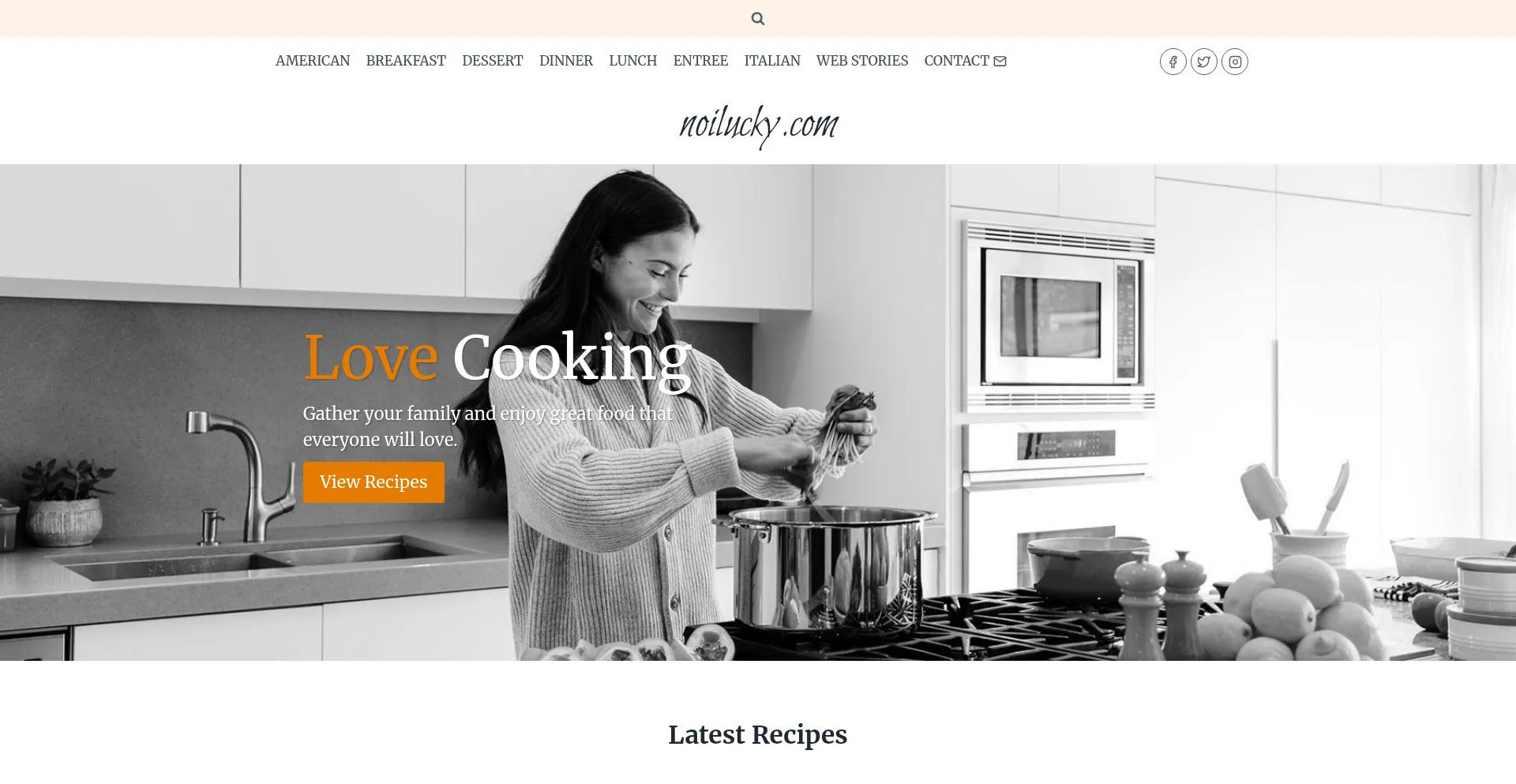Open the search magnifier icon

(x=758, y=18)
